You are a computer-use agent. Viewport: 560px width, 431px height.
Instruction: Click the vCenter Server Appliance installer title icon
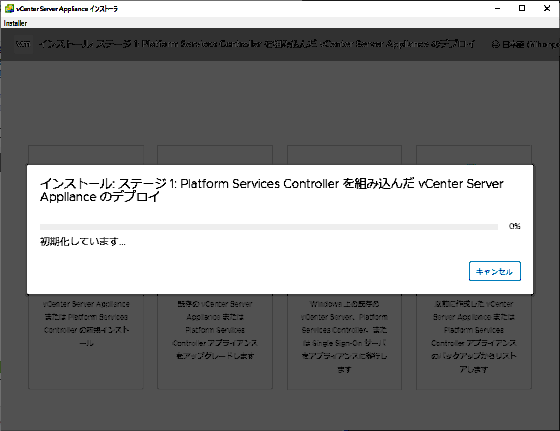(x=10, y=8)
